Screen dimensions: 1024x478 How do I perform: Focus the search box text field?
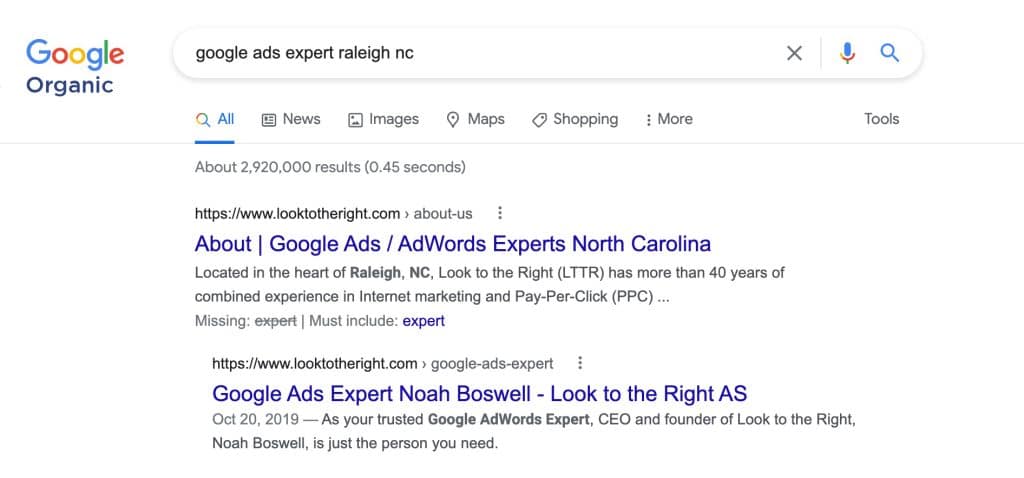point(480,53)
